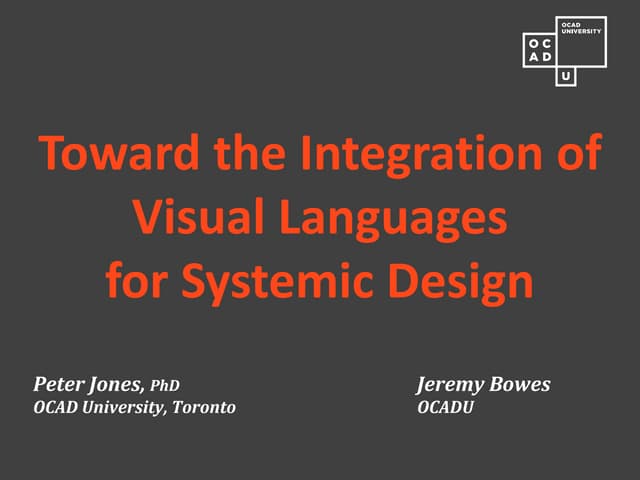
Task: Click the 'OCAD University, Toronto' affiliation
Action: click(x=135, y=408)
